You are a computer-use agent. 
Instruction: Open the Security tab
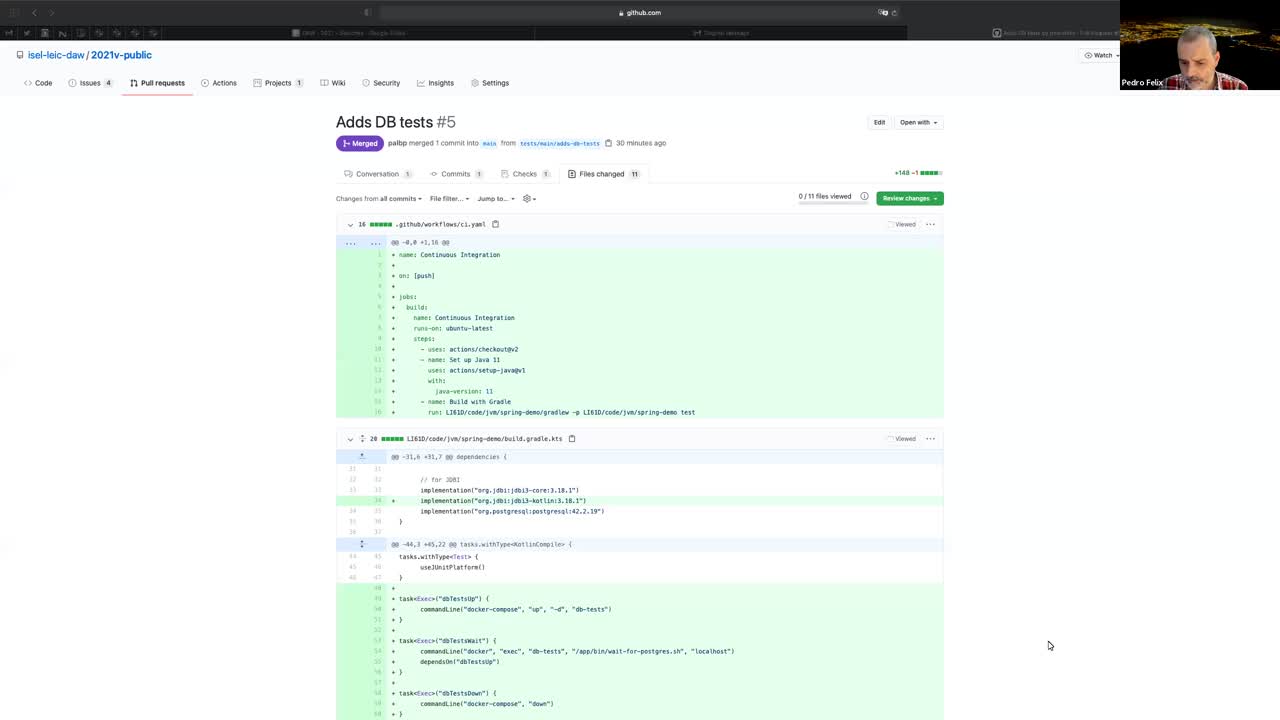click(x=381, y=83)
